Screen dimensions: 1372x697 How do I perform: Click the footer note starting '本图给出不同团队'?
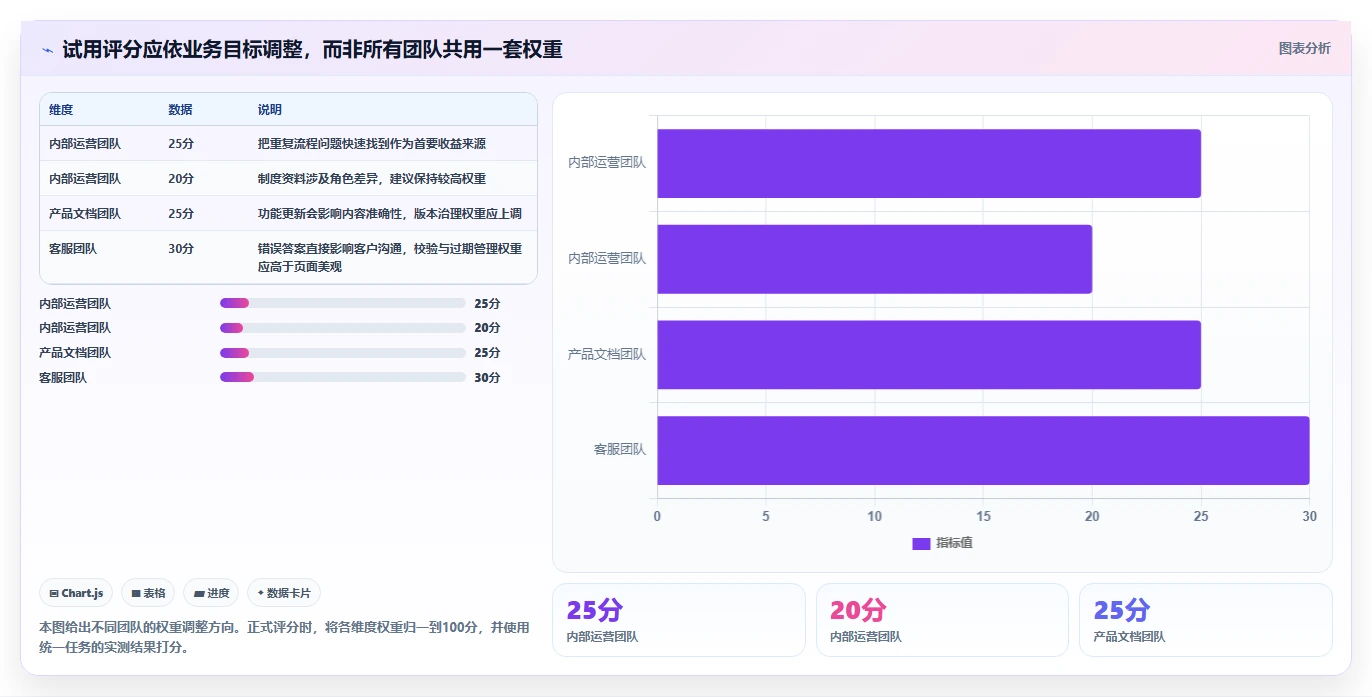click(x=284, y=637)
